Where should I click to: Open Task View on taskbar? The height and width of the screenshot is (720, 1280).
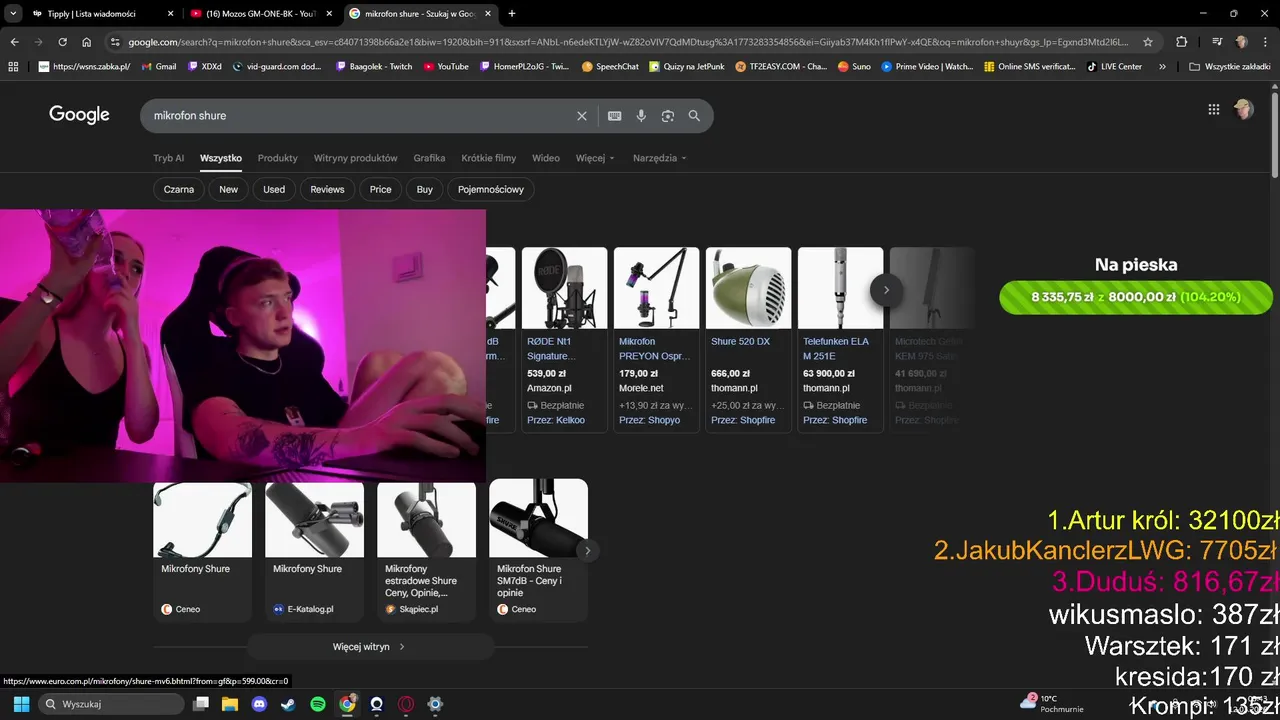201,704
